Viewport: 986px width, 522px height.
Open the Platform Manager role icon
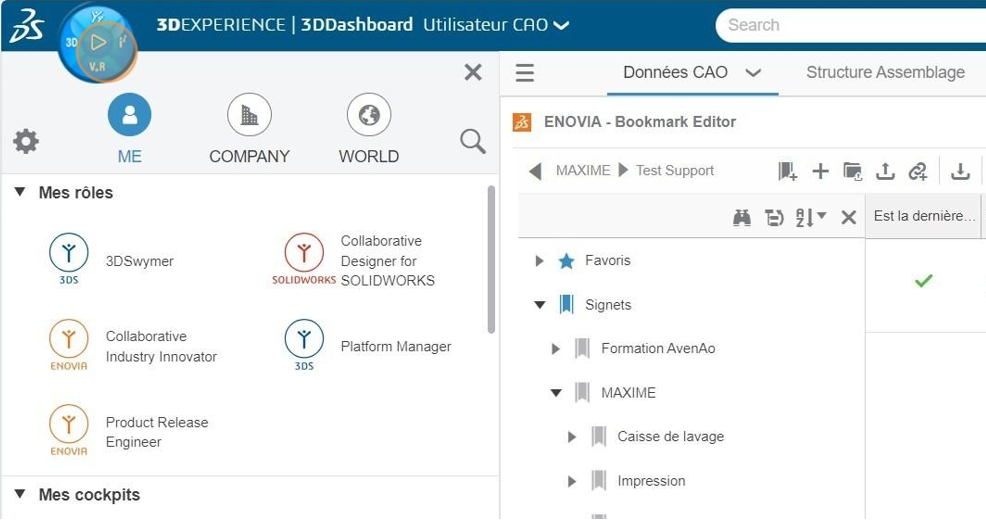304,345
